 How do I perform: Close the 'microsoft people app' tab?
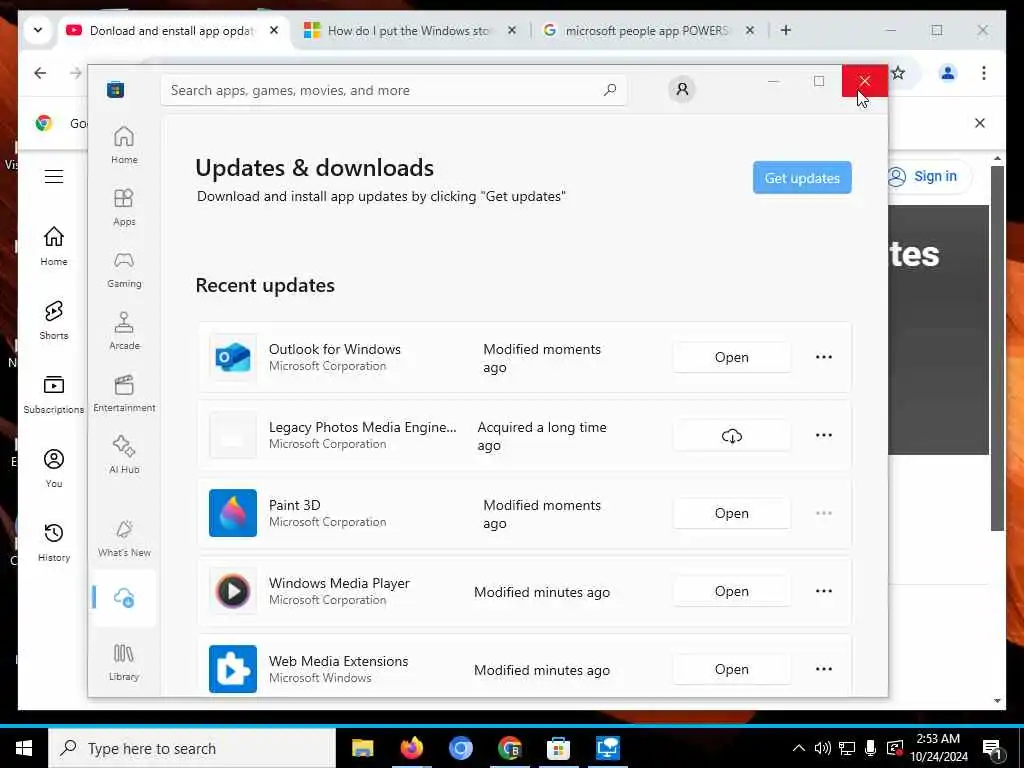pos(750,30)
